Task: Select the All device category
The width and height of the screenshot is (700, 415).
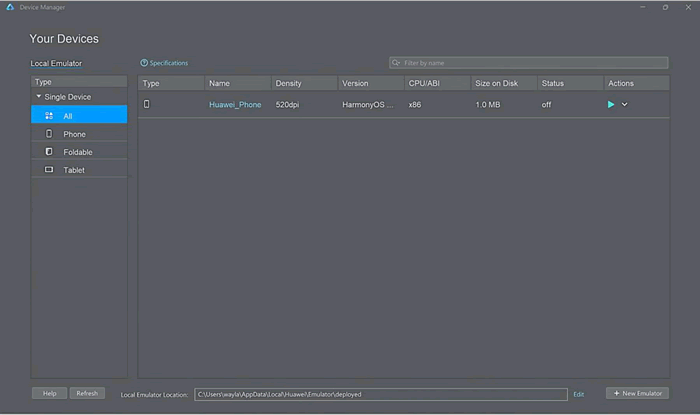Action: (79, 116)
